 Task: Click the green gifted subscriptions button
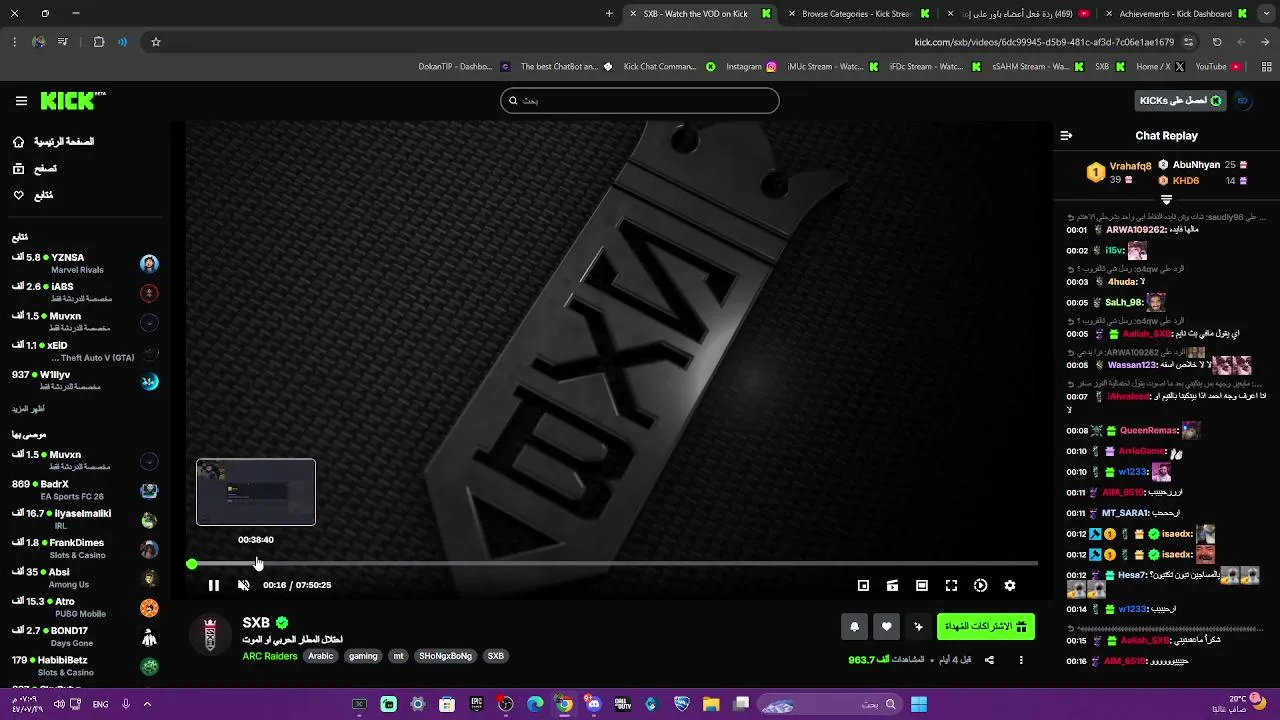tap(986, 627)
